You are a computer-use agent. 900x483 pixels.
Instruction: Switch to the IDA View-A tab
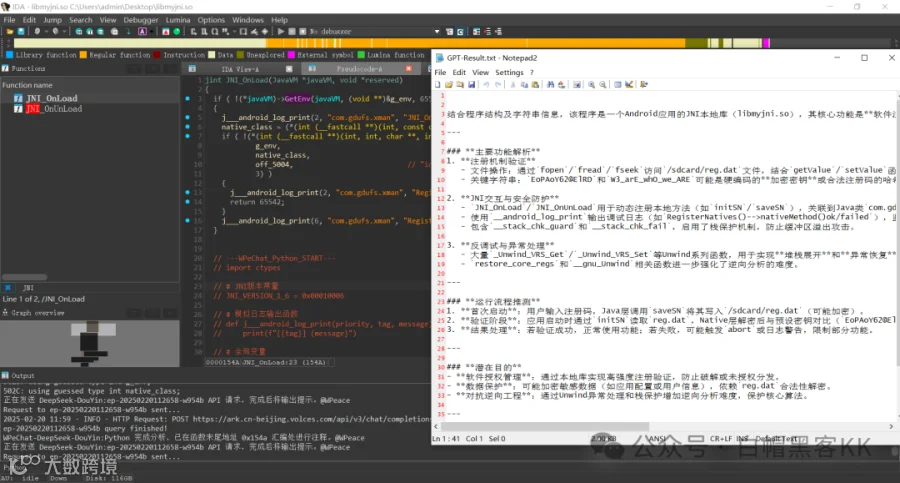coord(240,69)
